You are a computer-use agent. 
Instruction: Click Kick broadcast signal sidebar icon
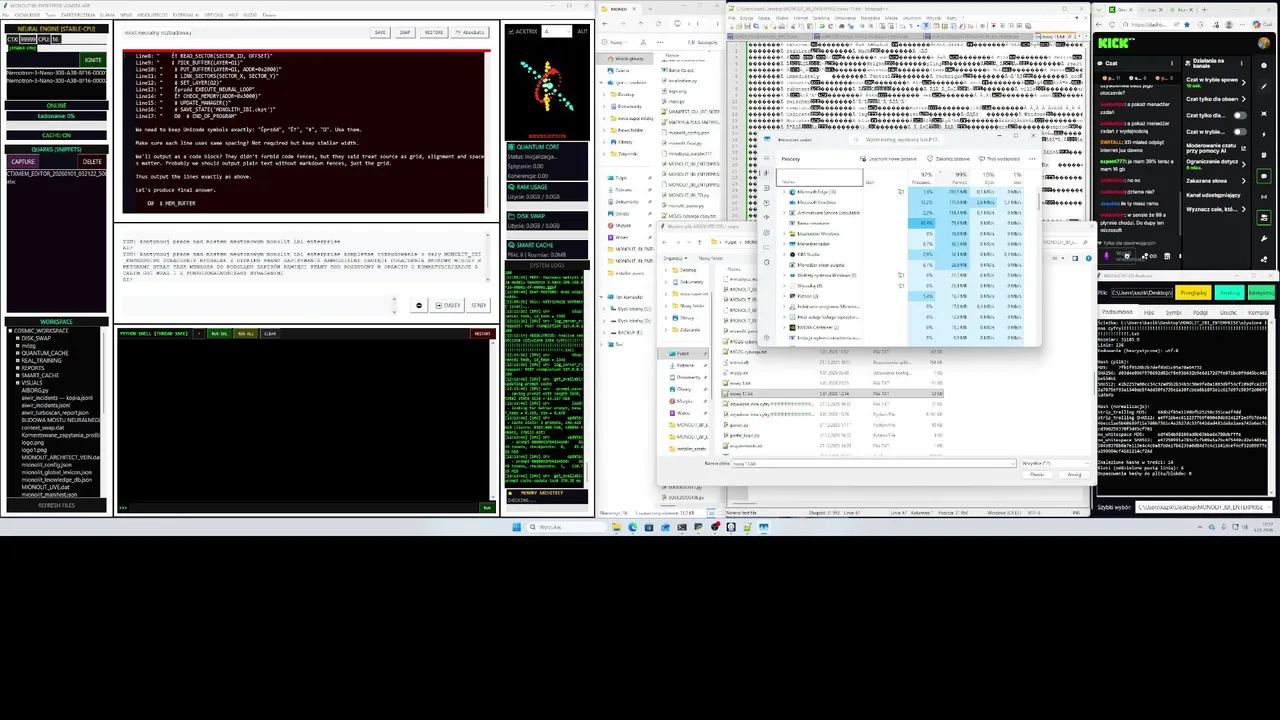point(1264,196)
